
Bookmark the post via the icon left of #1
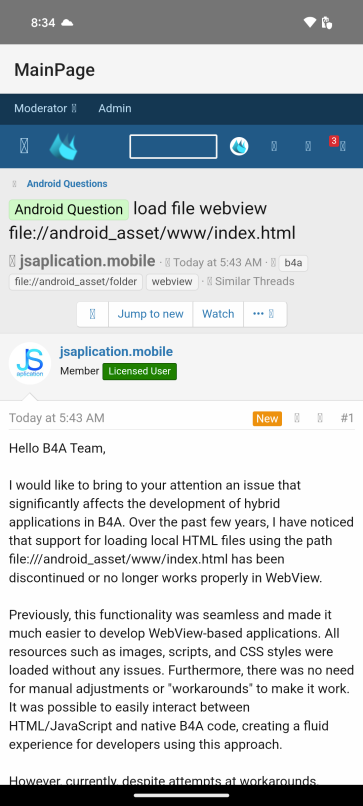[x=320, y=418]
